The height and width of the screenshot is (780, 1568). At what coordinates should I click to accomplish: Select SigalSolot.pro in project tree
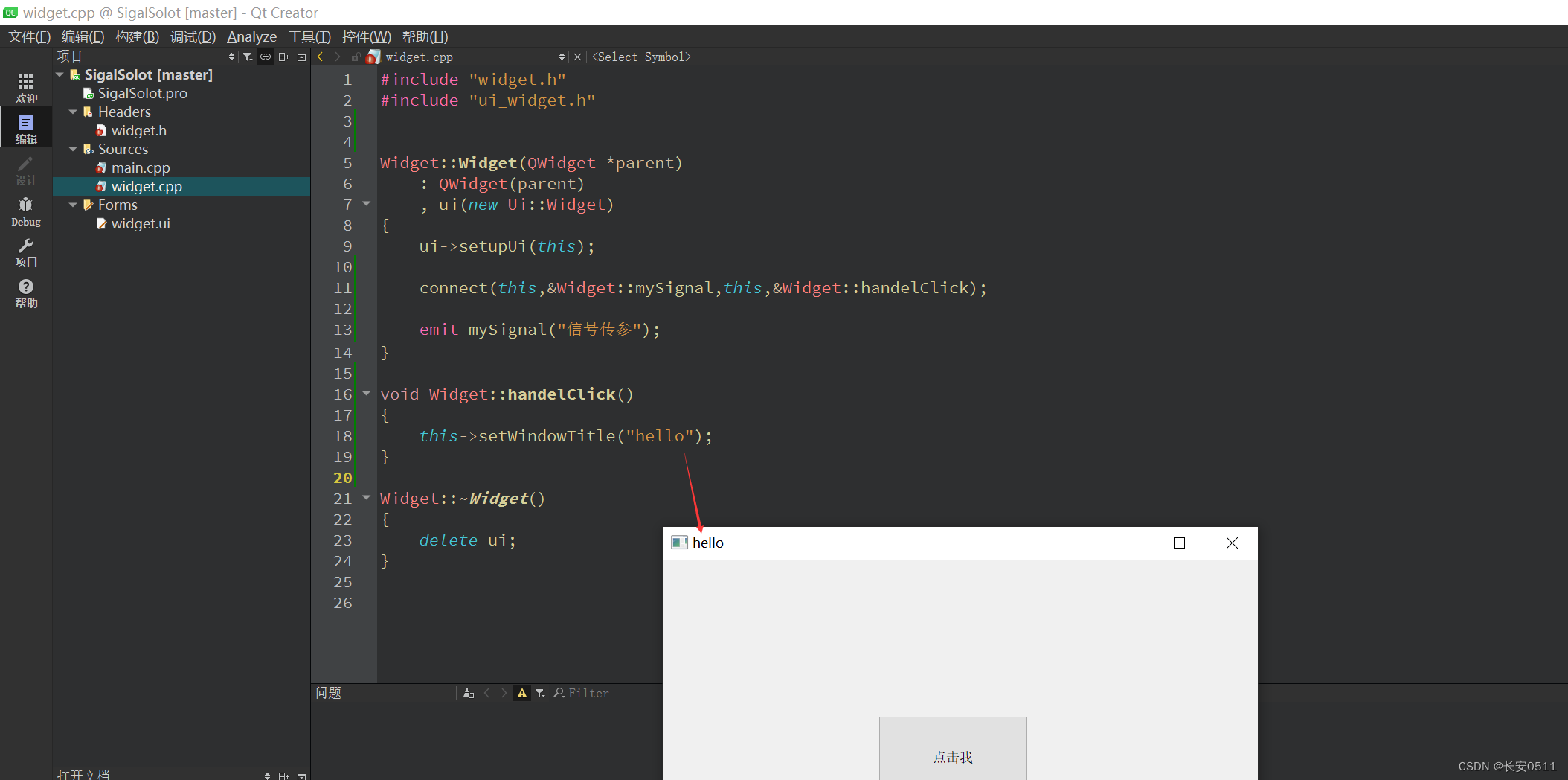[x=142, y=93]
